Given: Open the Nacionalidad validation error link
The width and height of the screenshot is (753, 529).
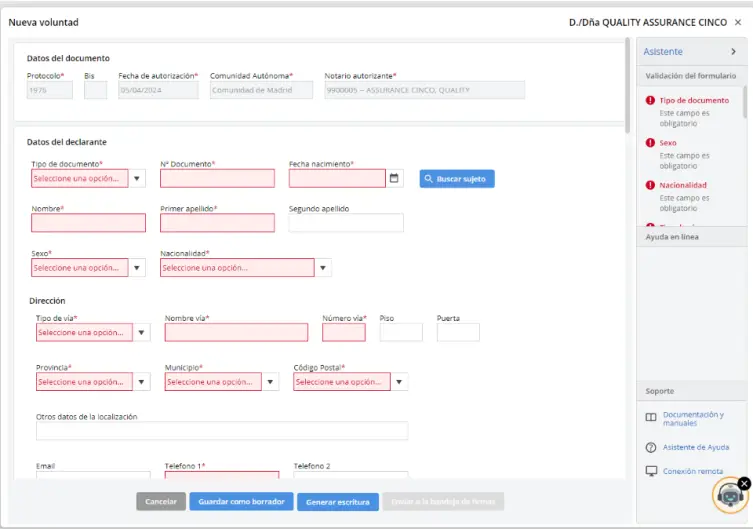Looking at the screenshot, I should [682, 185].
